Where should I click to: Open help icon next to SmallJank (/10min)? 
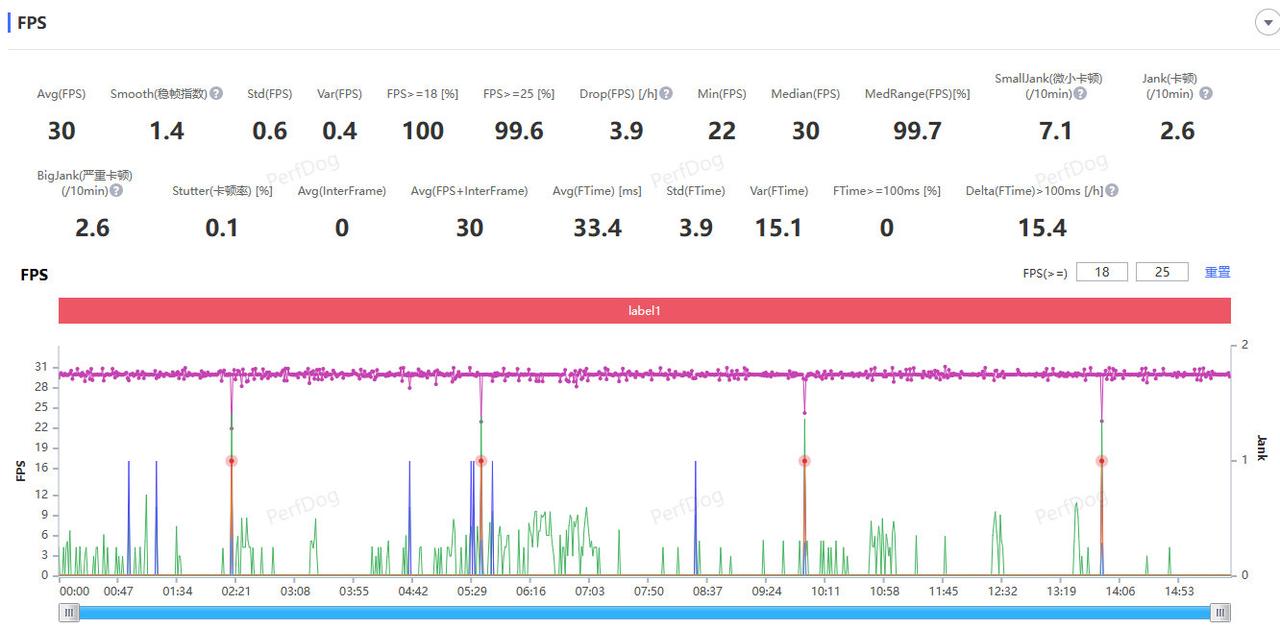[1080, 93]
